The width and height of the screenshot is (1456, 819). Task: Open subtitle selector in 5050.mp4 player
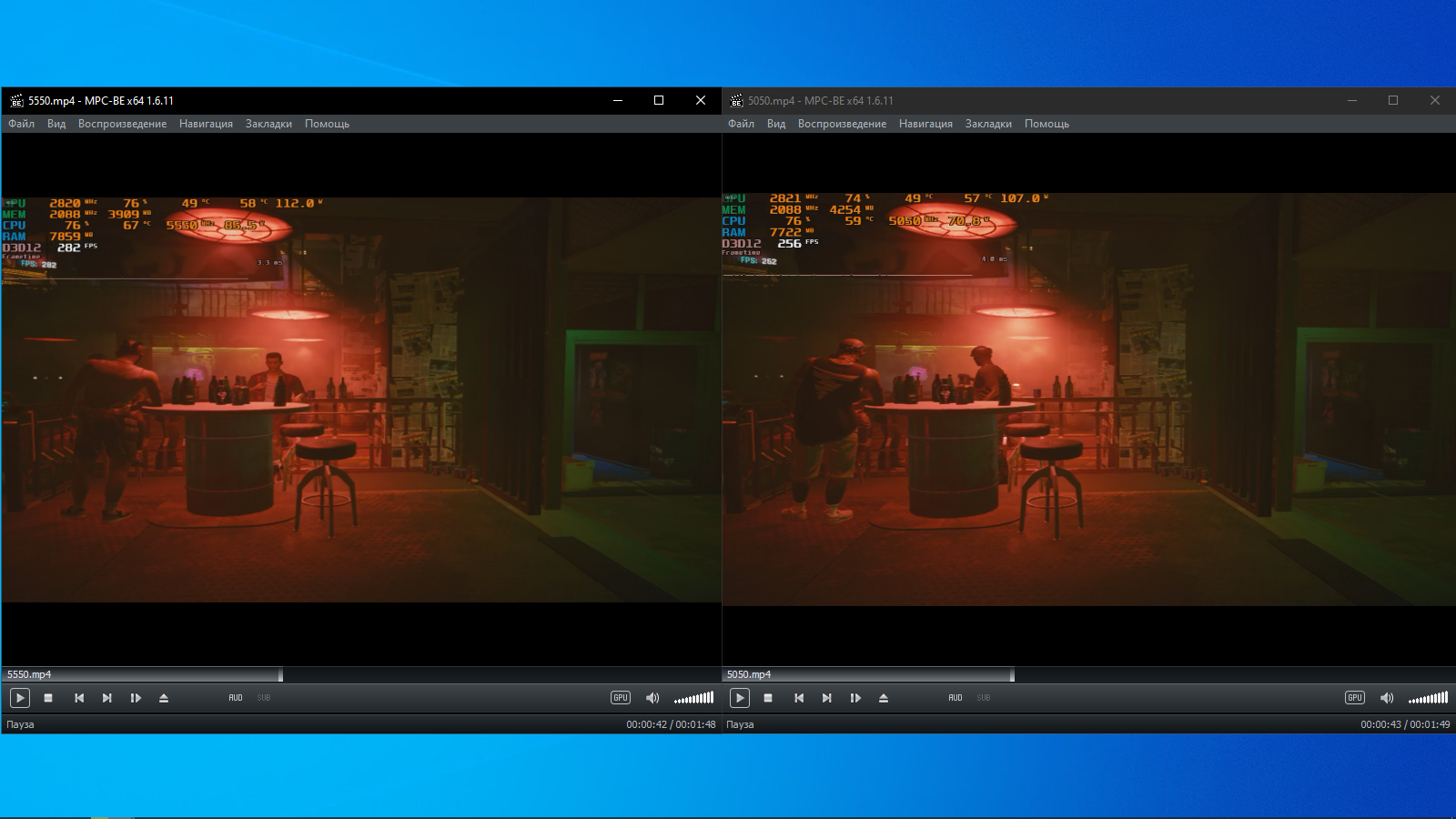[x=984, y=698]
